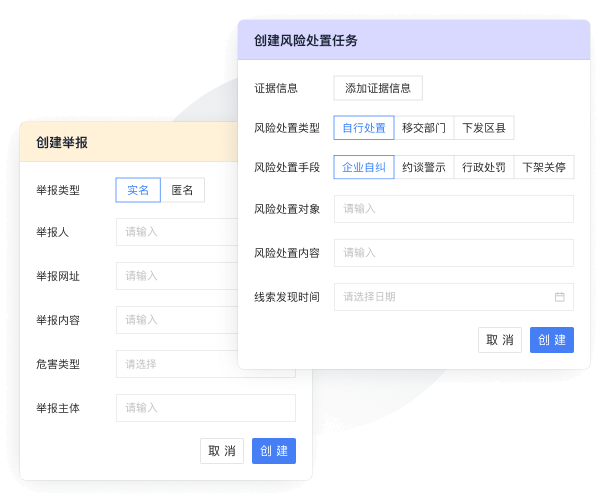
Task: Click the 证据信息 label
Action: tap(276, 88)
